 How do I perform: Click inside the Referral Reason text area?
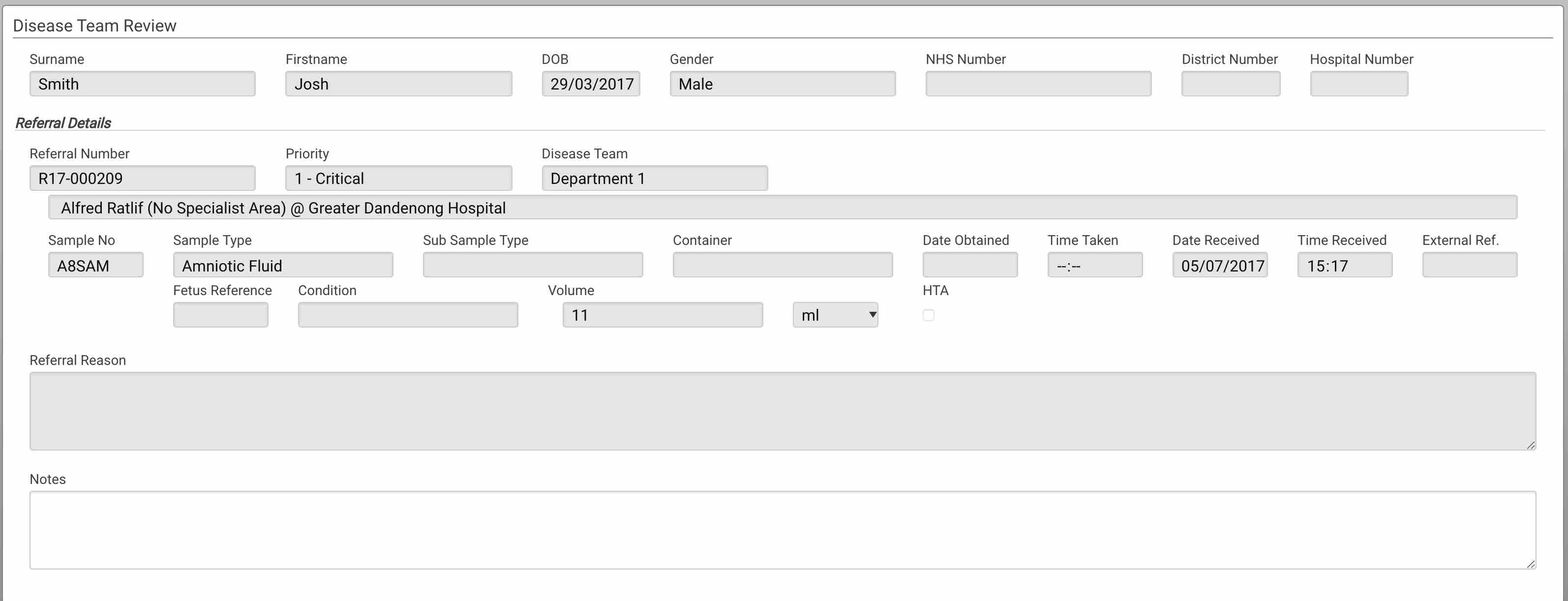pyautogui.click(x=783, y=411)
